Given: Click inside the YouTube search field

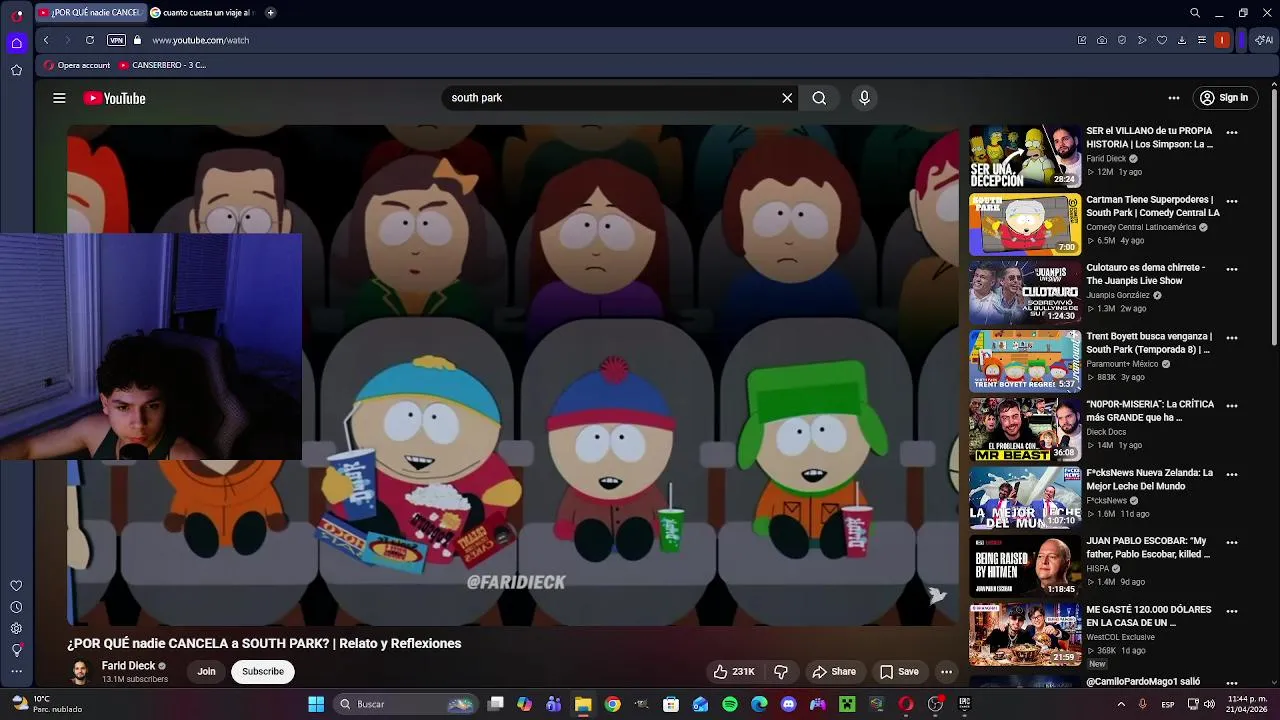Looking at the screenshot, I should click(610, 98).
